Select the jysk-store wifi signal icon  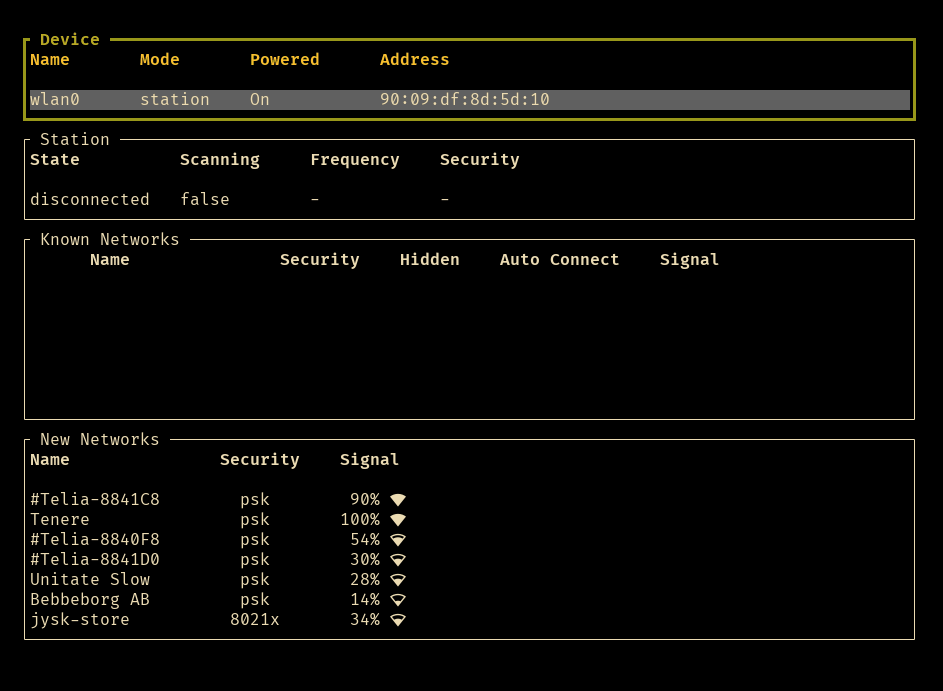pyautogui.click(x=397, y=619)
